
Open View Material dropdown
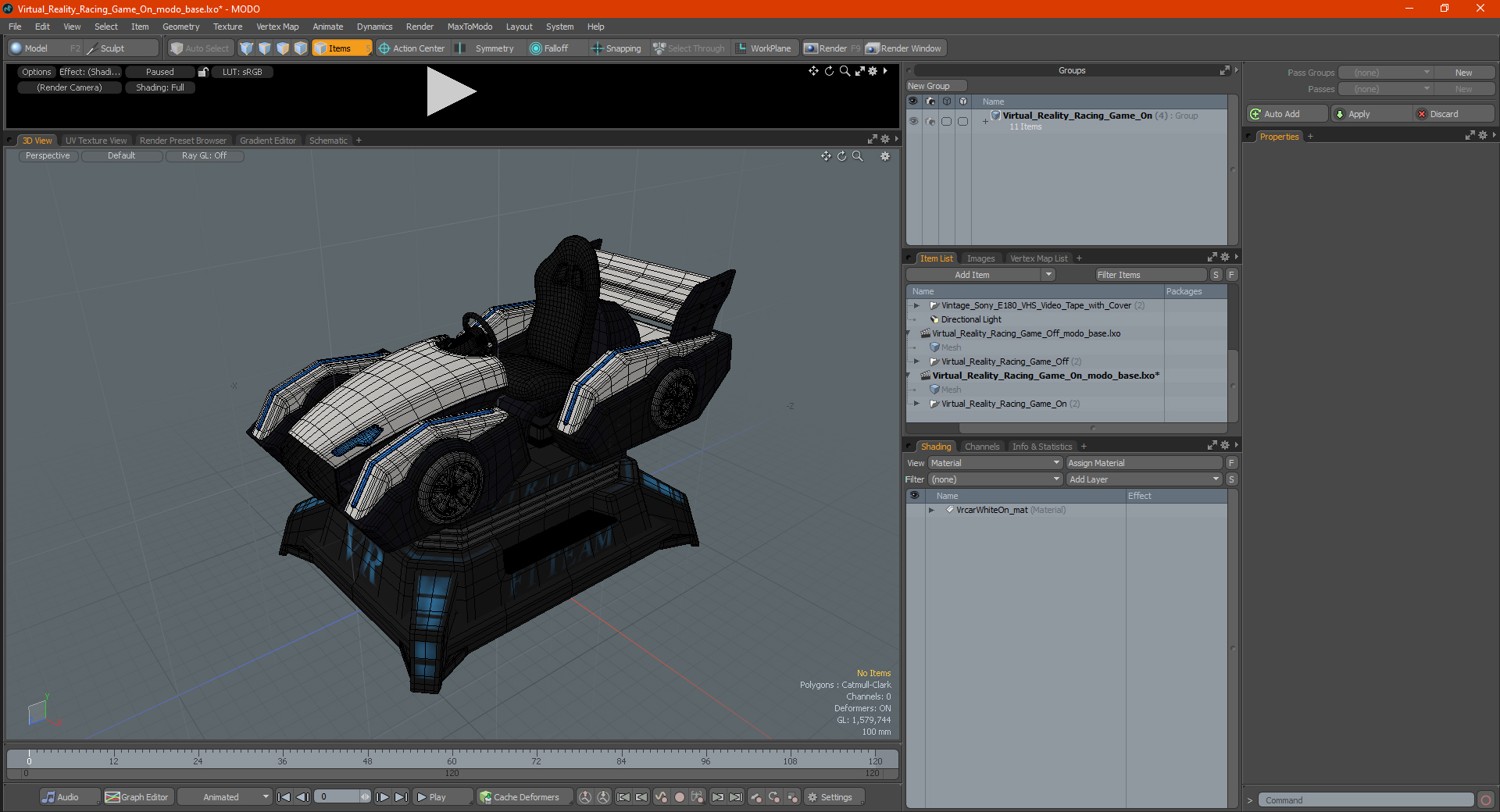point(995,463)
